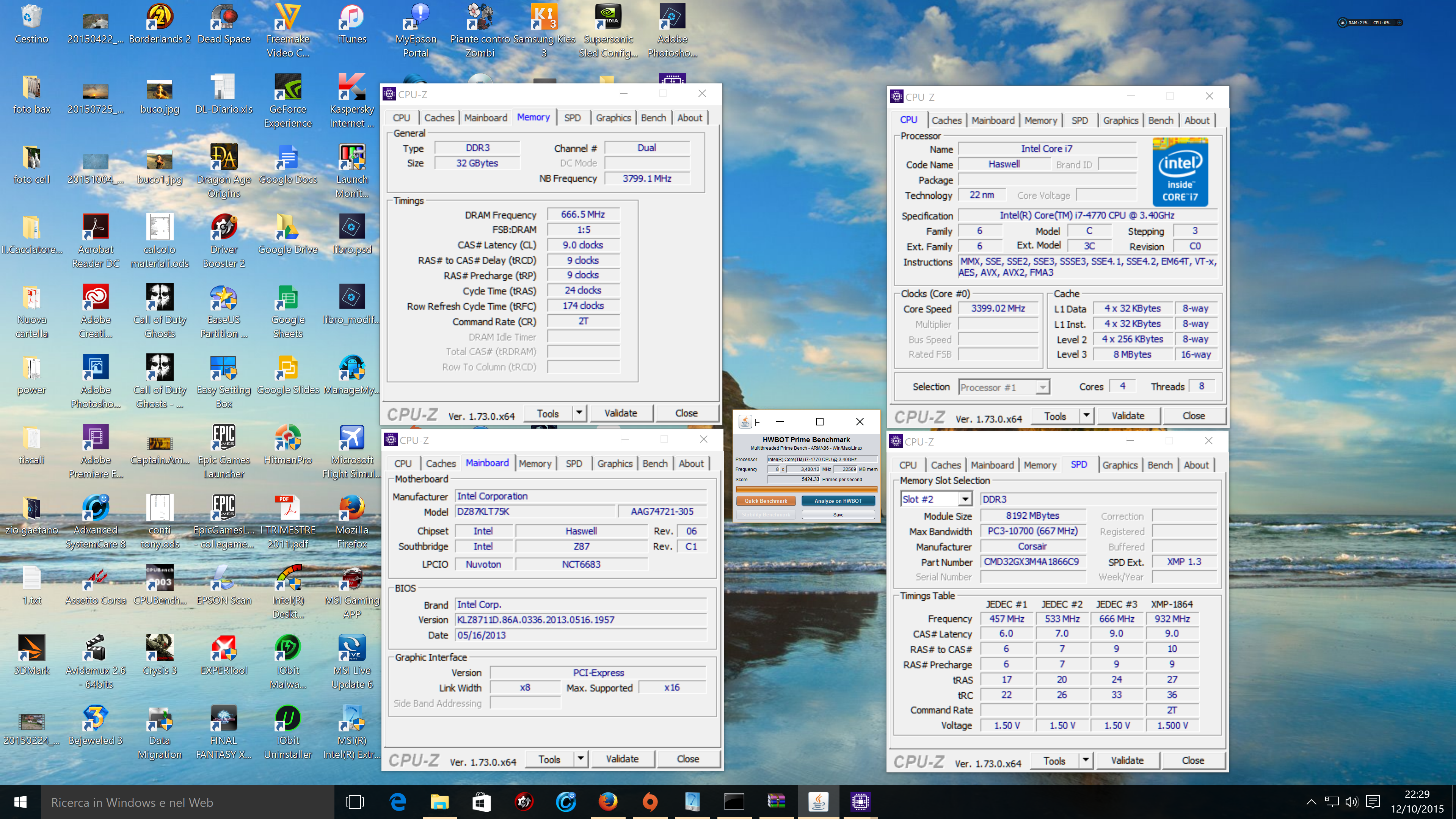1456x819 pixels.
Task: Switch to the Mainboard tab in the SPD window
Action: (x=992, y=465)
